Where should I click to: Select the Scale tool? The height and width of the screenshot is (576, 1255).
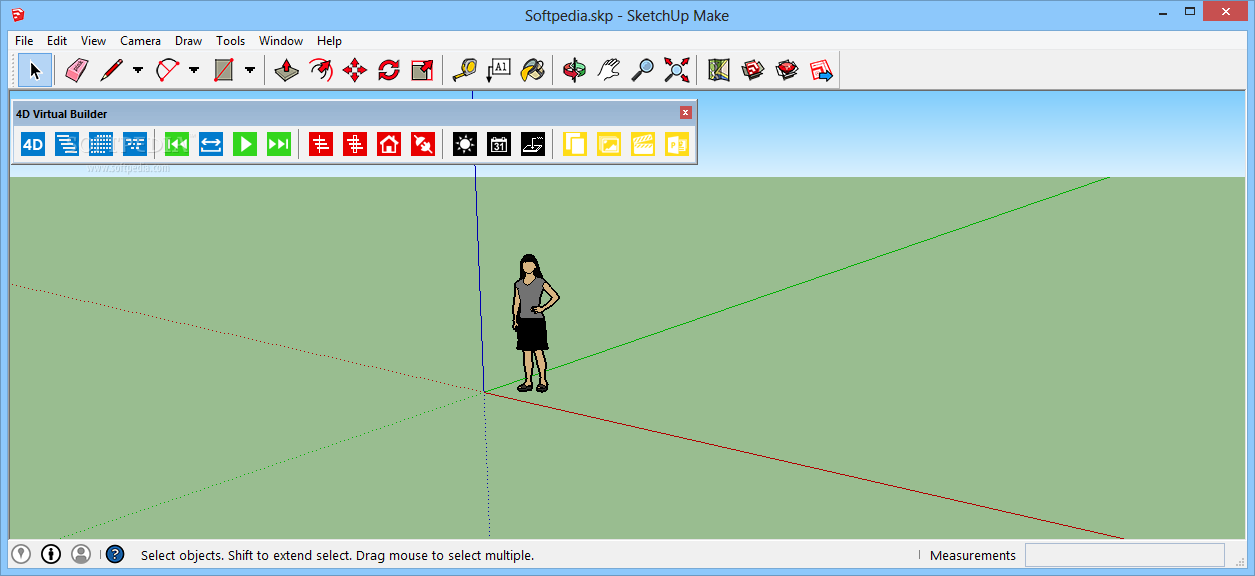[423, 70]
